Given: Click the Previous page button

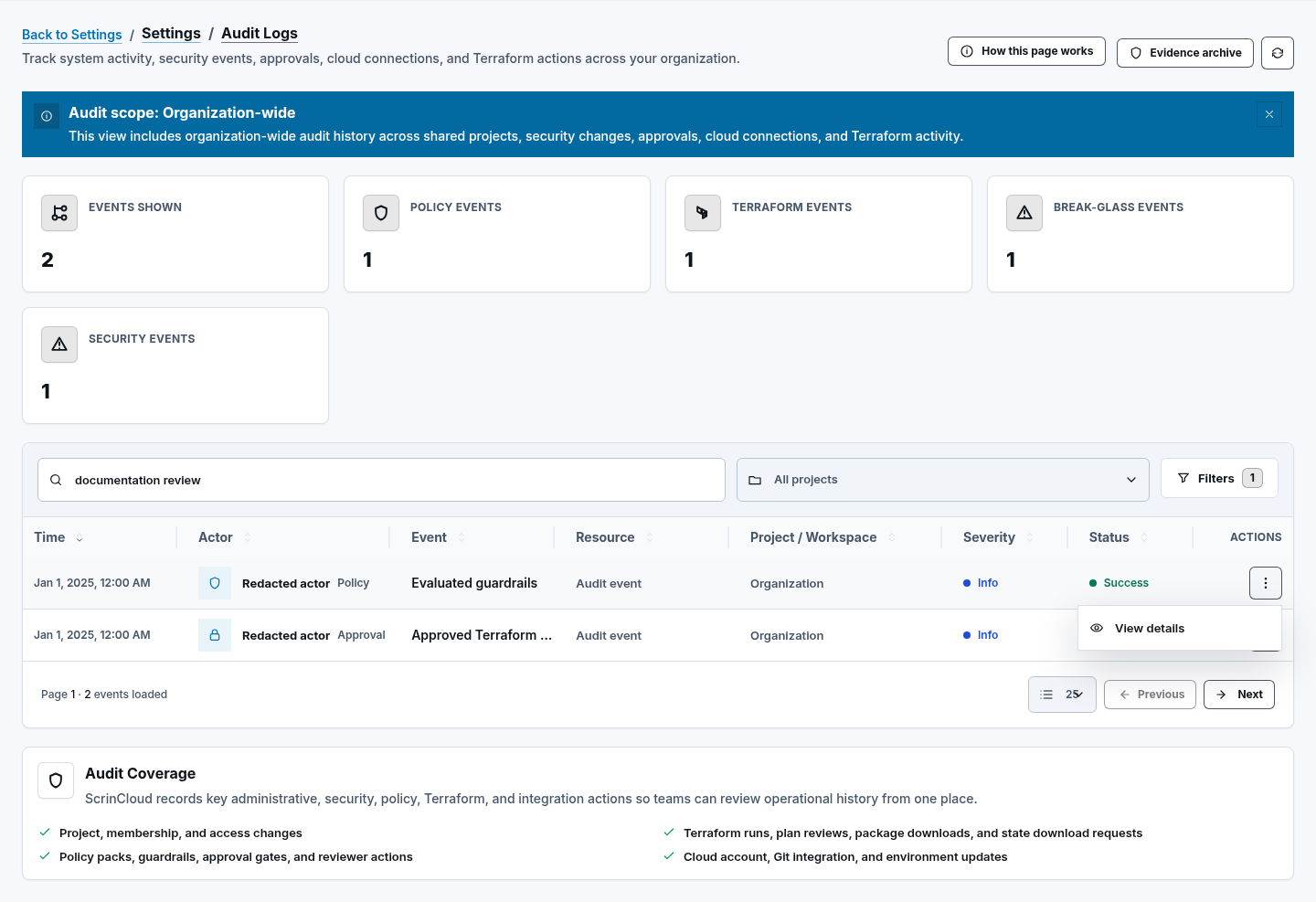Looking at the screenshot, I should [x=1150, y=695].
